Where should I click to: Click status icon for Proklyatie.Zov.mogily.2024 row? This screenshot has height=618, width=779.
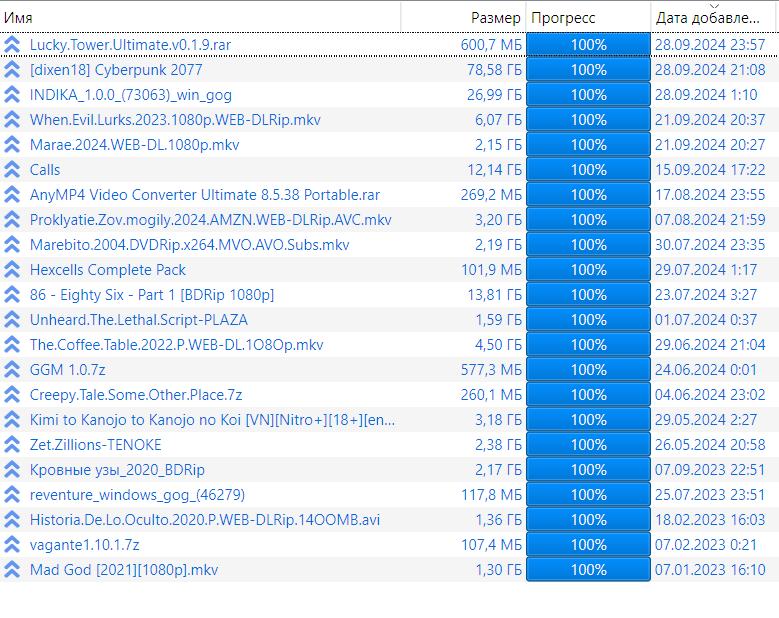[x=12, y=220]
